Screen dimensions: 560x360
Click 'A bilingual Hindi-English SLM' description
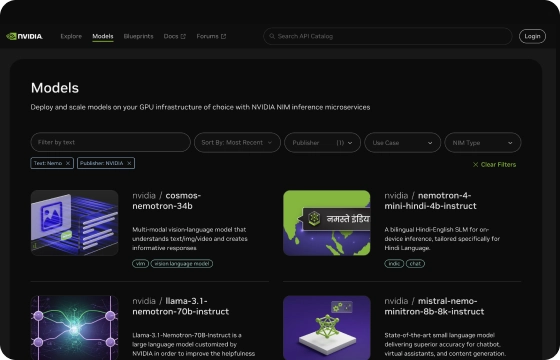(x=442, y=239)
